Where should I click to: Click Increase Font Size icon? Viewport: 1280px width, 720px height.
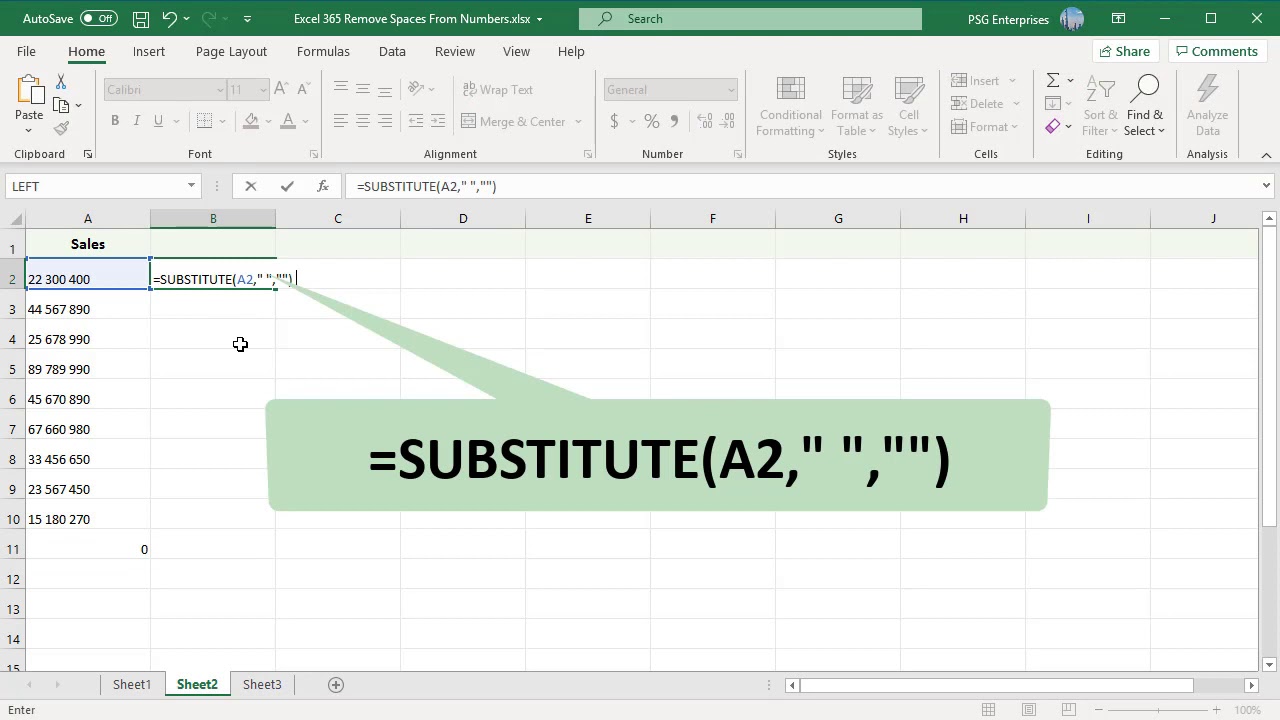[x=281, y=89]
